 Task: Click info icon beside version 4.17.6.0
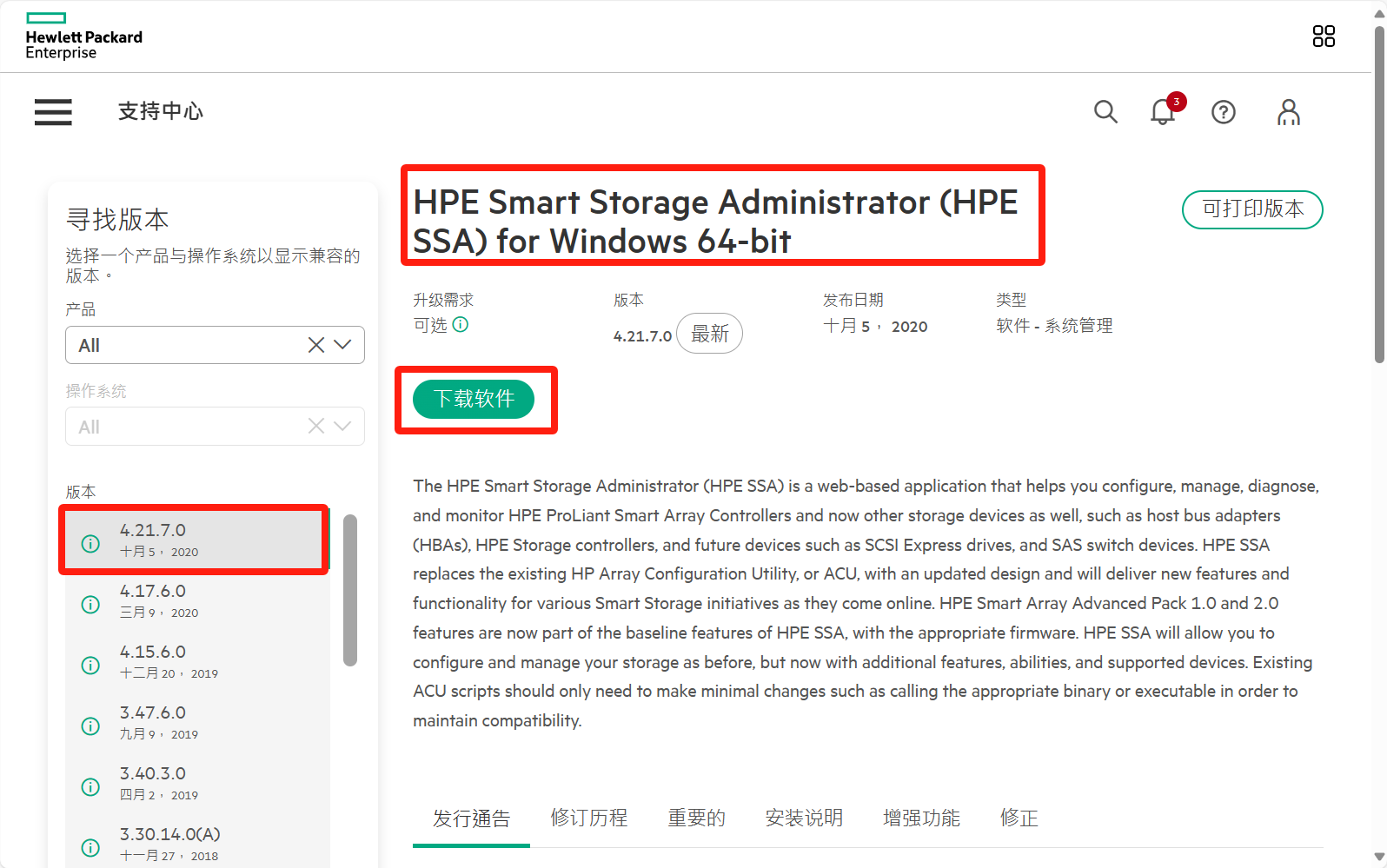pos(90,605)
